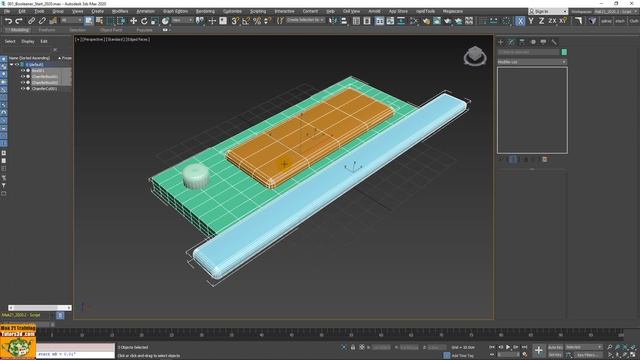Open the Selection Filter dropdown
Image resolution: width=640 pixels, height=360 pixels.
pyautogui.click(x=71, y=20)
